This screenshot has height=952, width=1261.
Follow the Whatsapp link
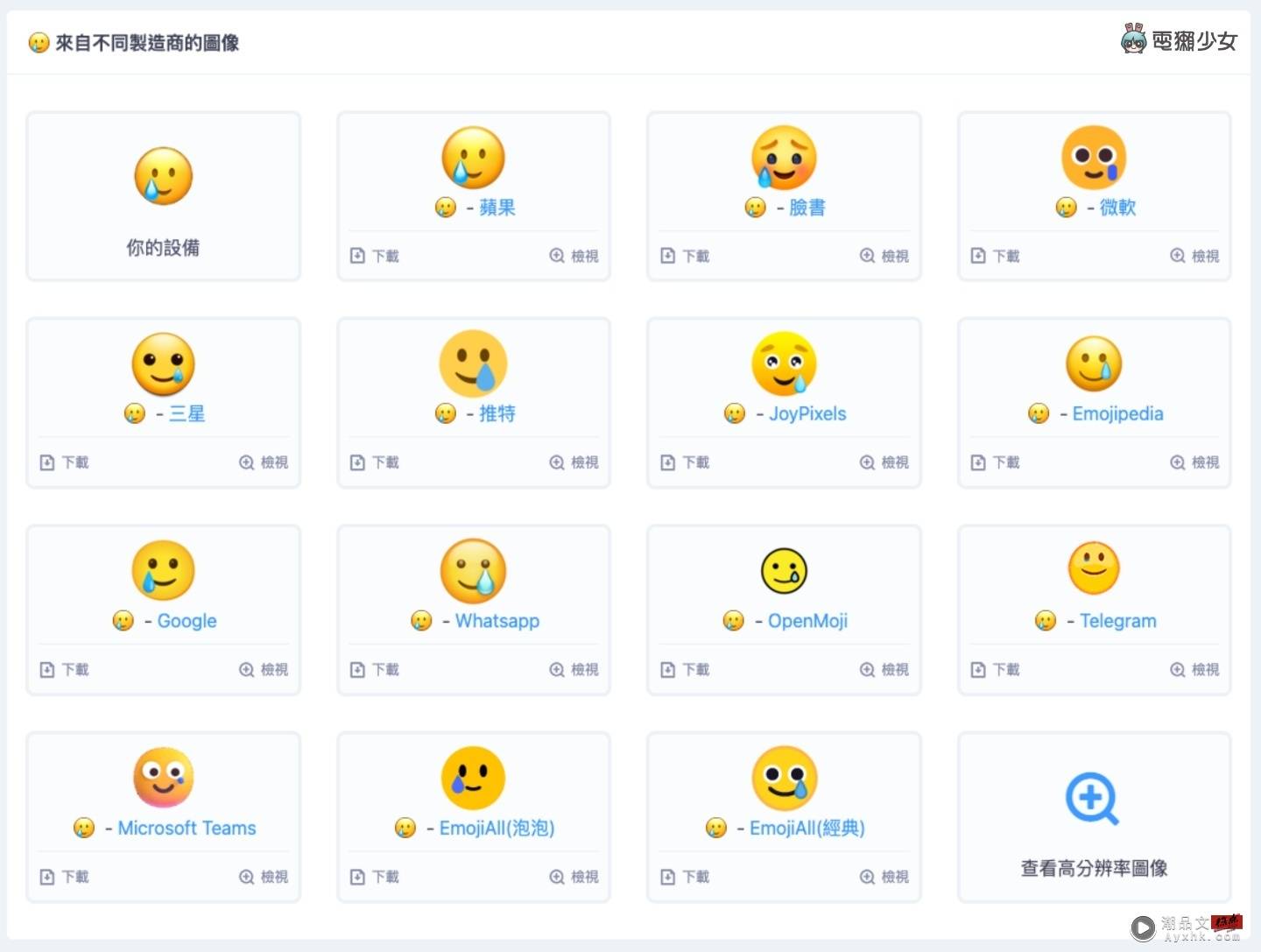497,621
